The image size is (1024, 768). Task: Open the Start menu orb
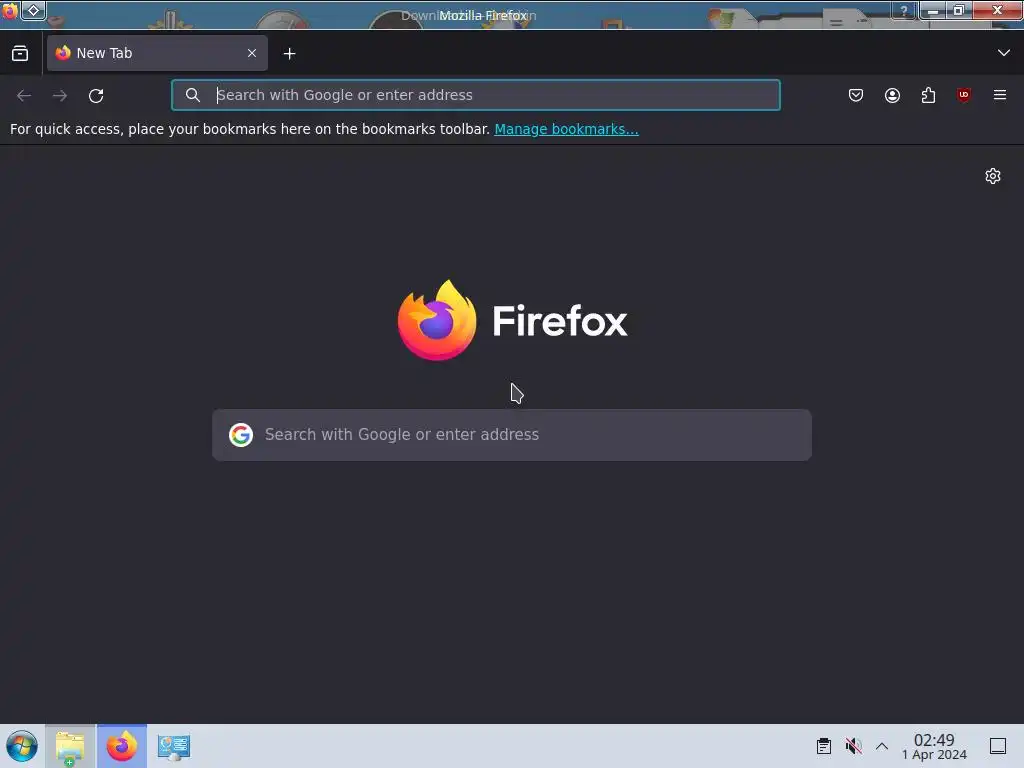22,746
